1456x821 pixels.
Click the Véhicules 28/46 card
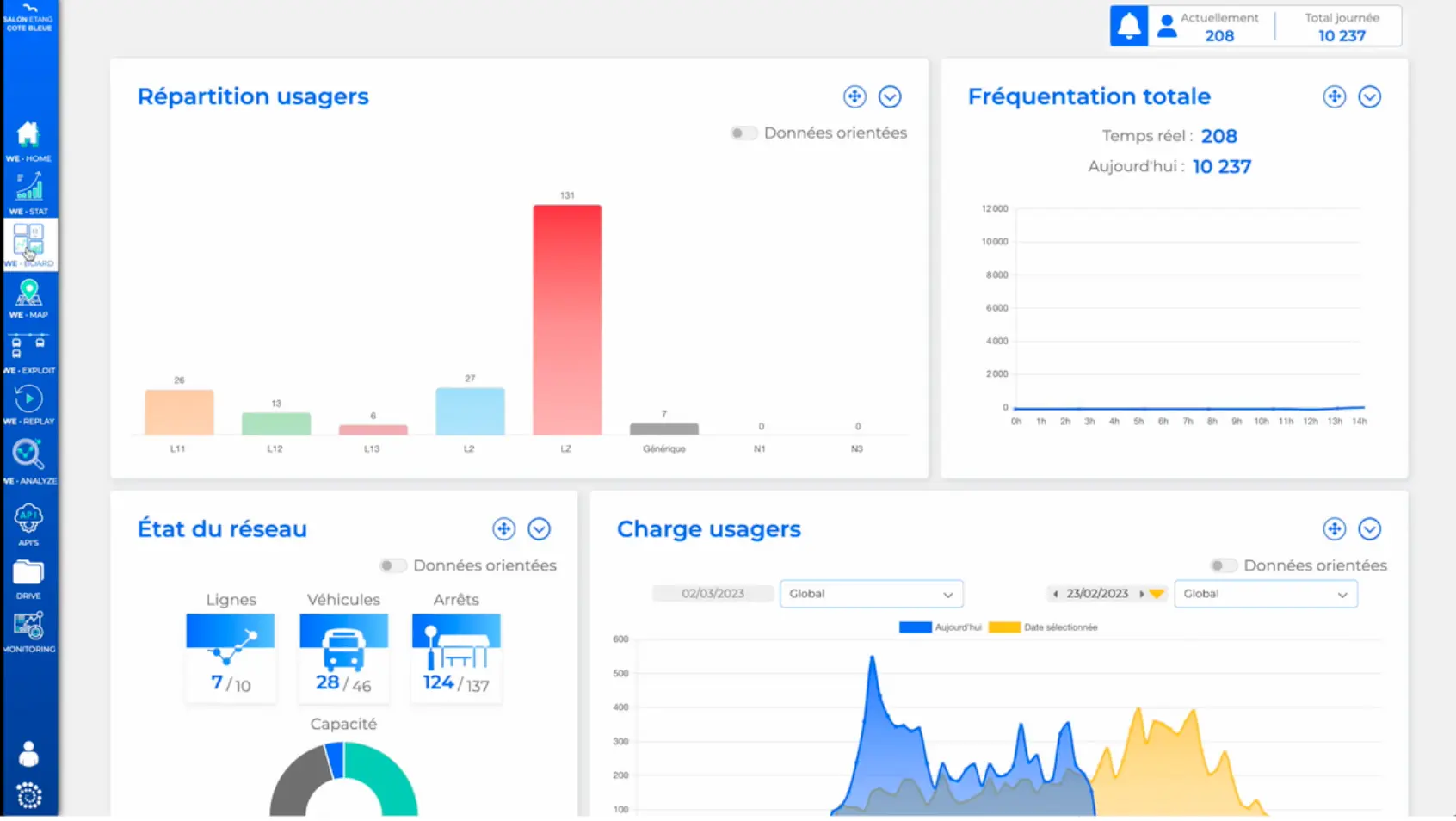coord(343,657)
